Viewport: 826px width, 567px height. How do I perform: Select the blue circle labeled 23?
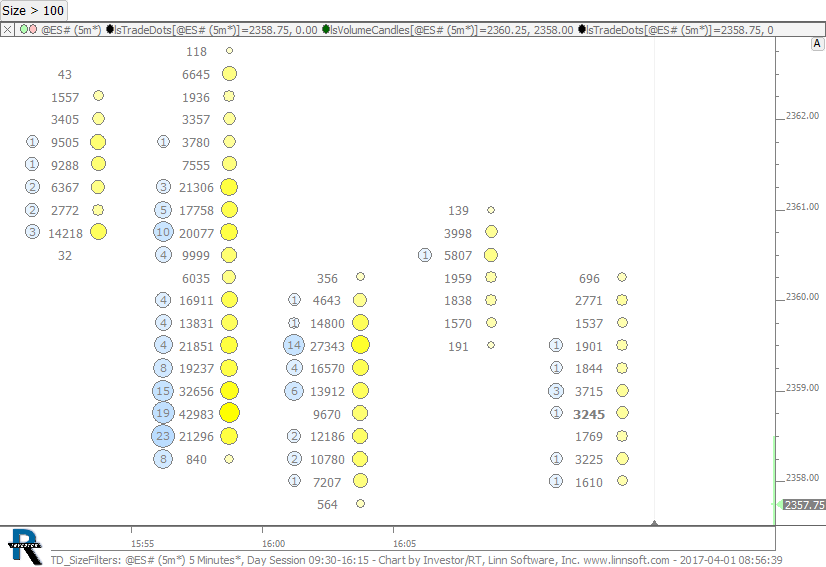pyautogui.click(x=163, y=436)
